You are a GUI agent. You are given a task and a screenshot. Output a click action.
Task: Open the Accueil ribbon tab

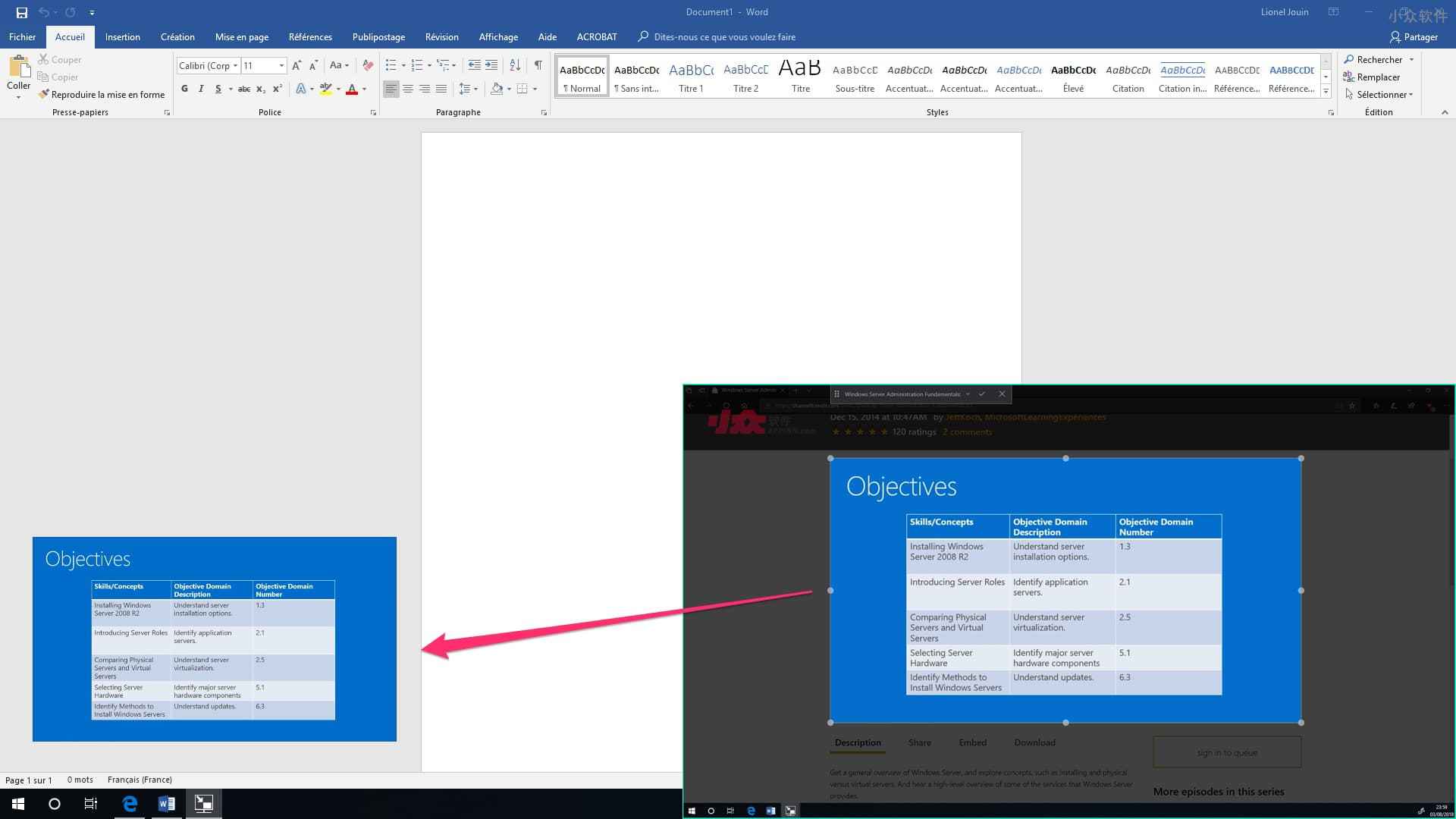(x=69, y=37)
